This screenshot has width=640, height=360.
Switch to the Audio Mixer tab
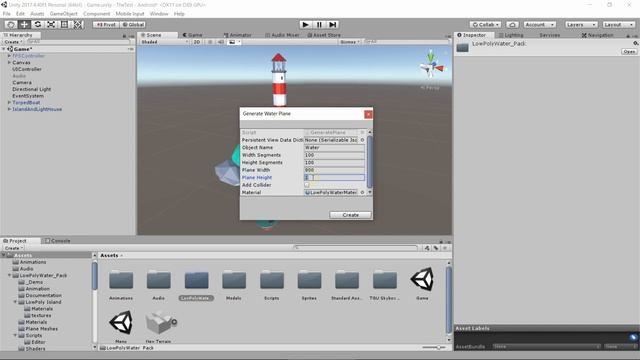click(282, 35)
